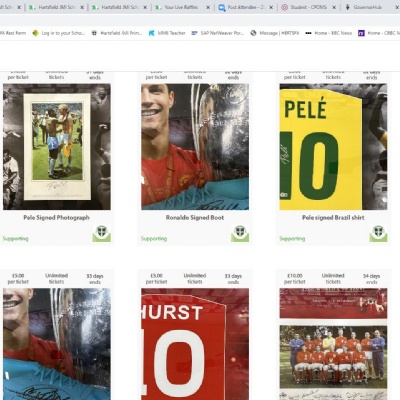Open the Pele signed Brazil shirt title link
The height and width of the screenshot is (400, 400).
click(x=333, y=218)
